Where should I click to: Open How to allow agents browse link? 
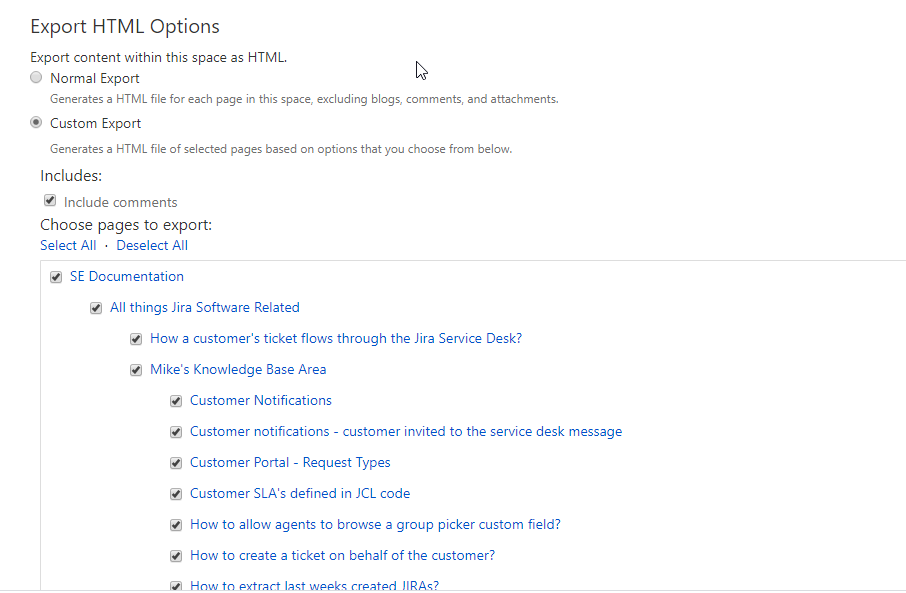(375, 524)
